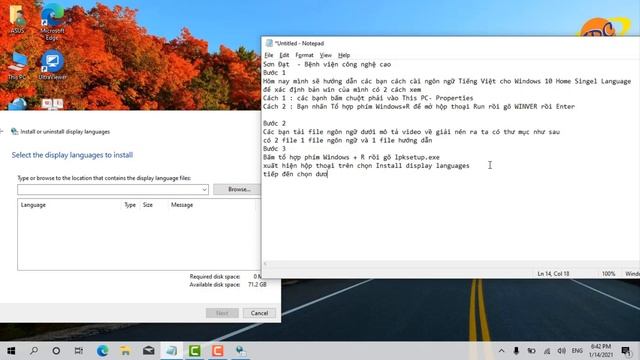Open green Camtasia icon in taskbar
640x360 pixels.
tap(194, 351)
